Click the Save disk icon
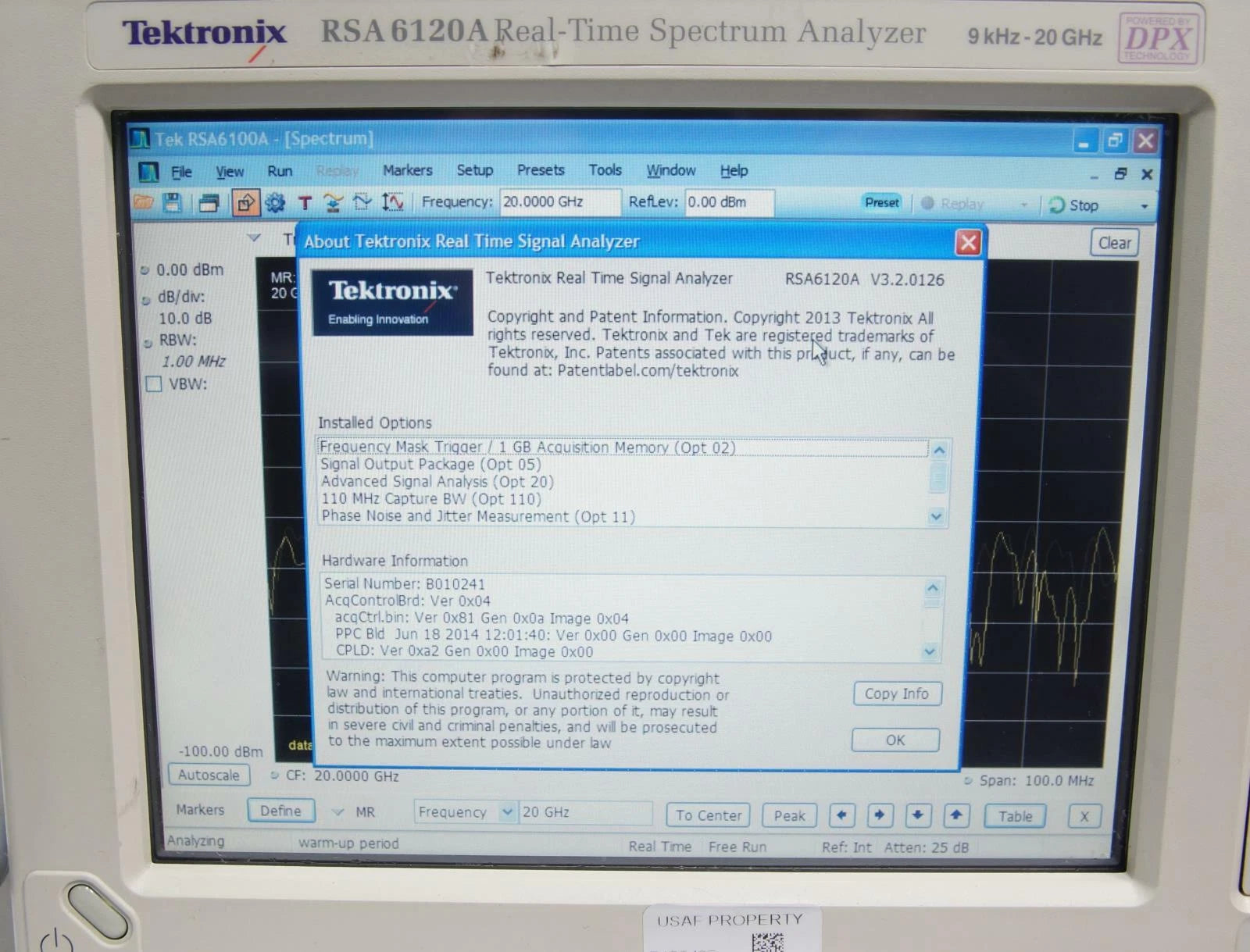This screenshot has height=952, width=1250. 172,202
